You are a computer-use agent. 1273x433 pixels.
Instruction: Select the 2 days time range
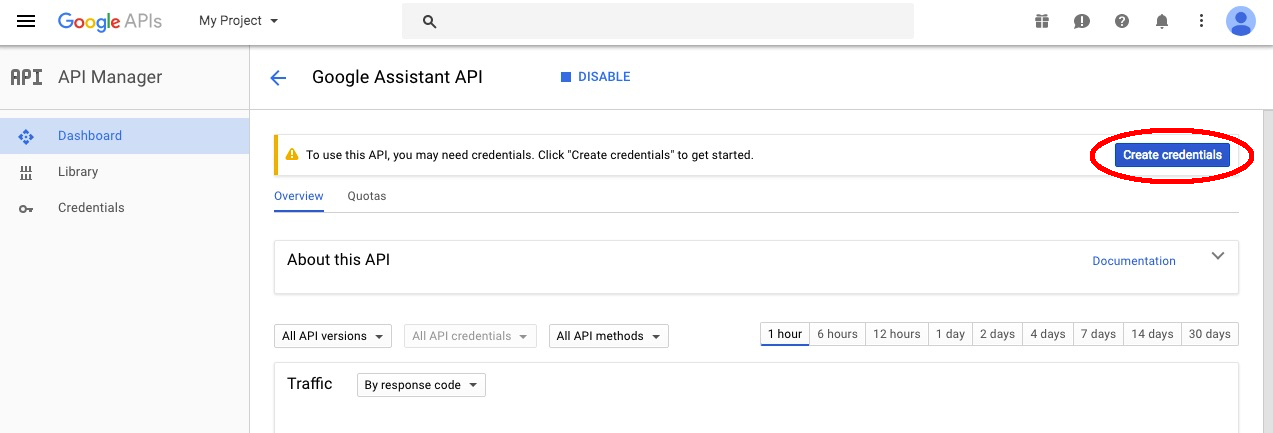(x=997, y=334)
